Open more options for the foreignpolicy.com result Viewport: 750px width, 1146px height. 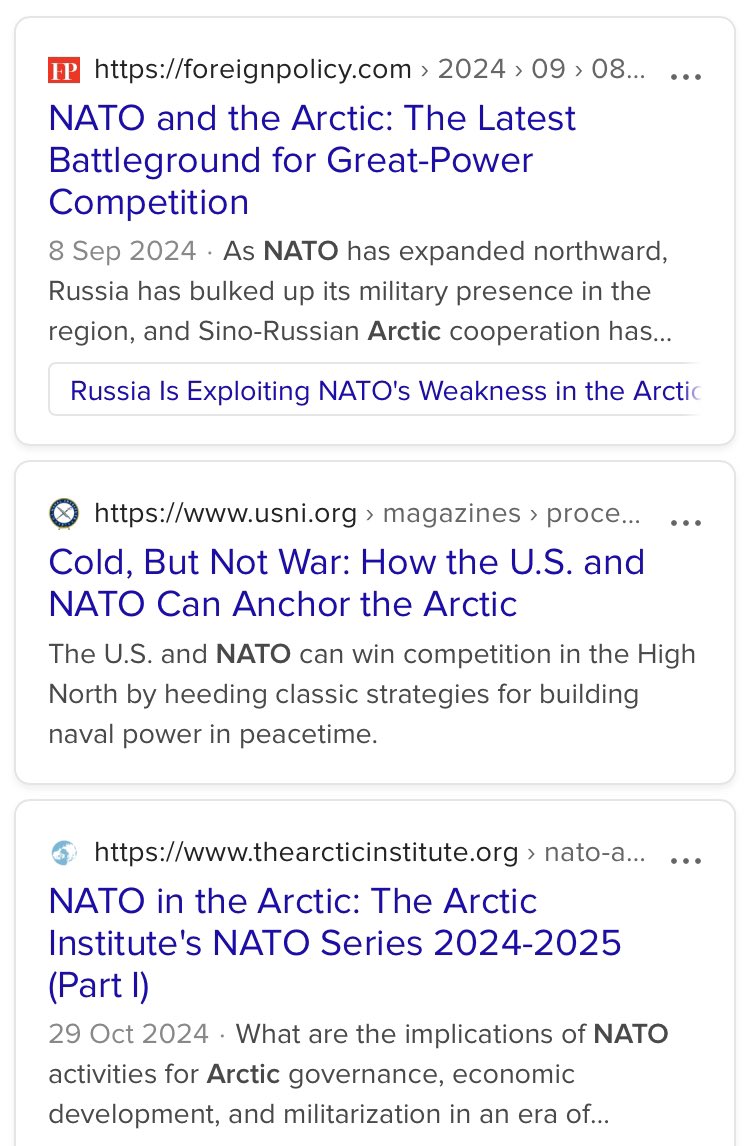pos(686,75)
